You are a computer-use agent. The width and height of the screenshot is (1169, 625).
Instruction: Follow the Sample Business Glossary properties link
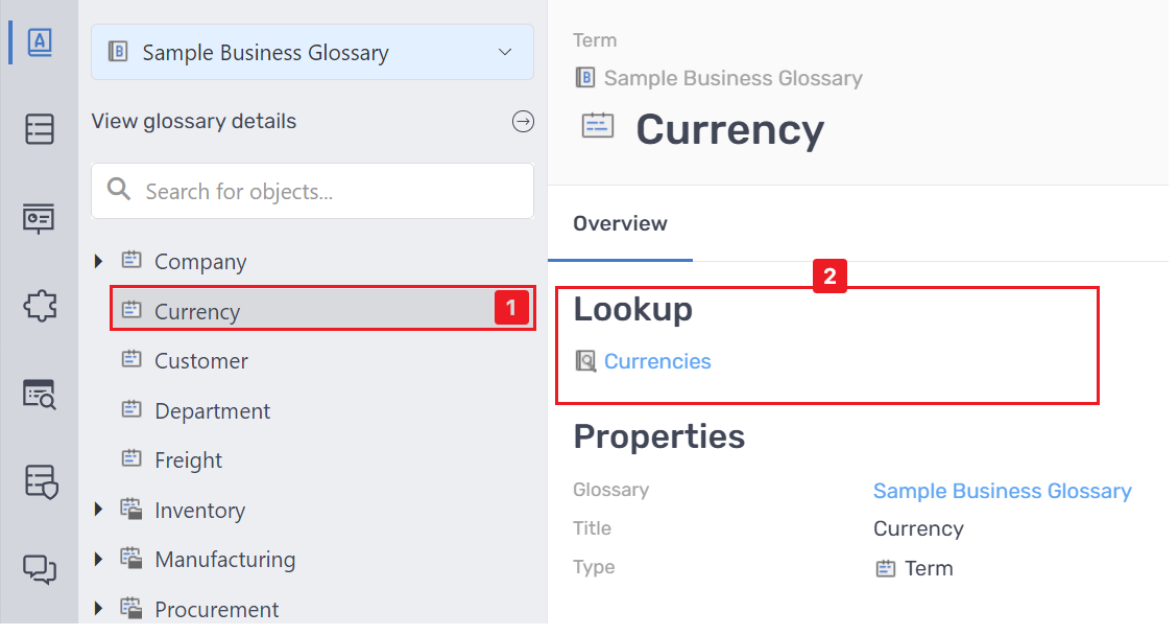point(1002,491)
